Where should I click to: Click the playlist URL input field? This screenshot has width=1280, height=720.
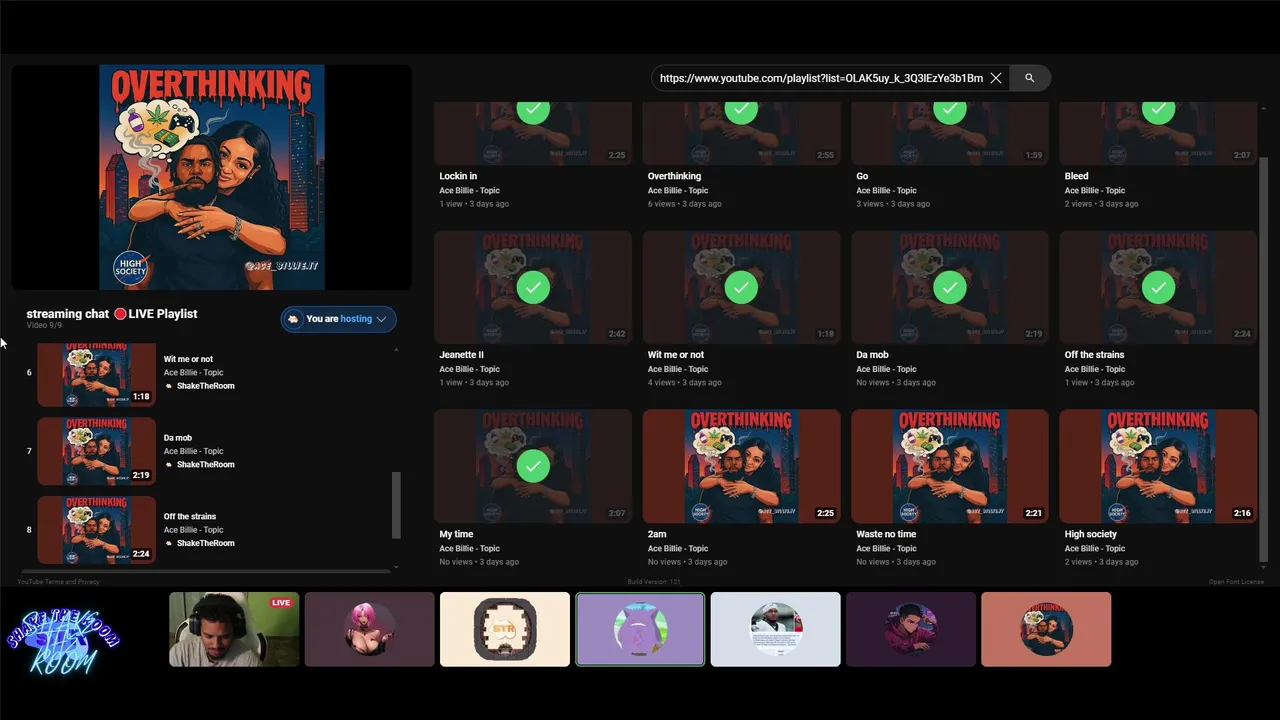click(821, 78)
